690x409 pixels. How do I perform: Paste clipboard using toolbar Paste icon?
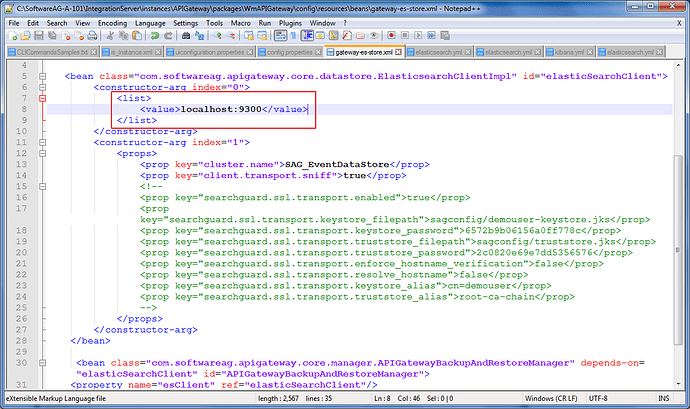click(136, 36)
